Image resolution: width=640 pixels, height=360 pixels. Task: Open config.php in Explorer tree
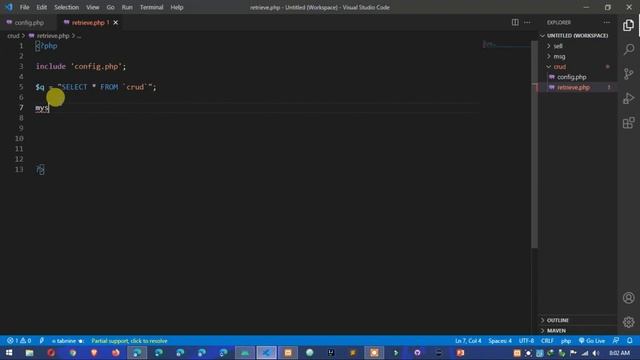[571, 77]
